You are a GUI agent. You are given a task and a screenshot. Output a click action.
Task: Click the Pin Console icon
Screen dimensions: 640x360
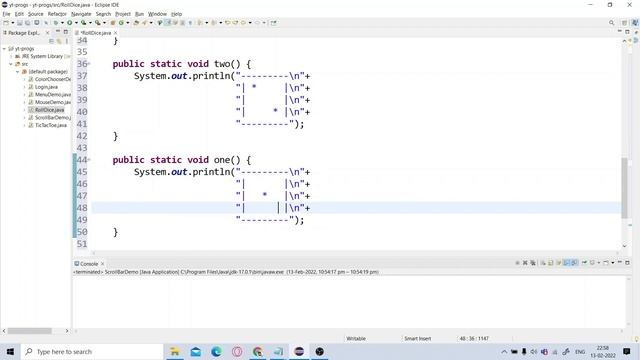click(584, 263)
